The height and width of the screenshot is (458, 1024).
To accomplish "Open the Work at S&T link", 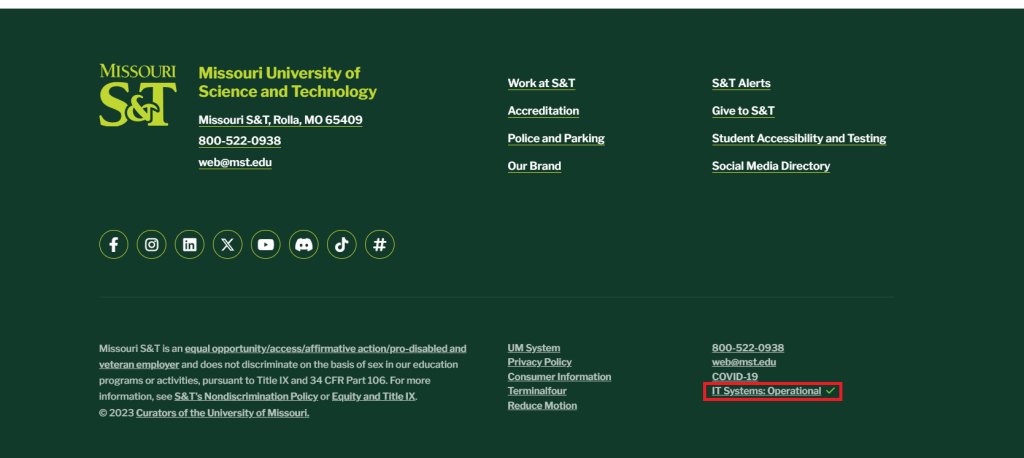I will 541,83.
